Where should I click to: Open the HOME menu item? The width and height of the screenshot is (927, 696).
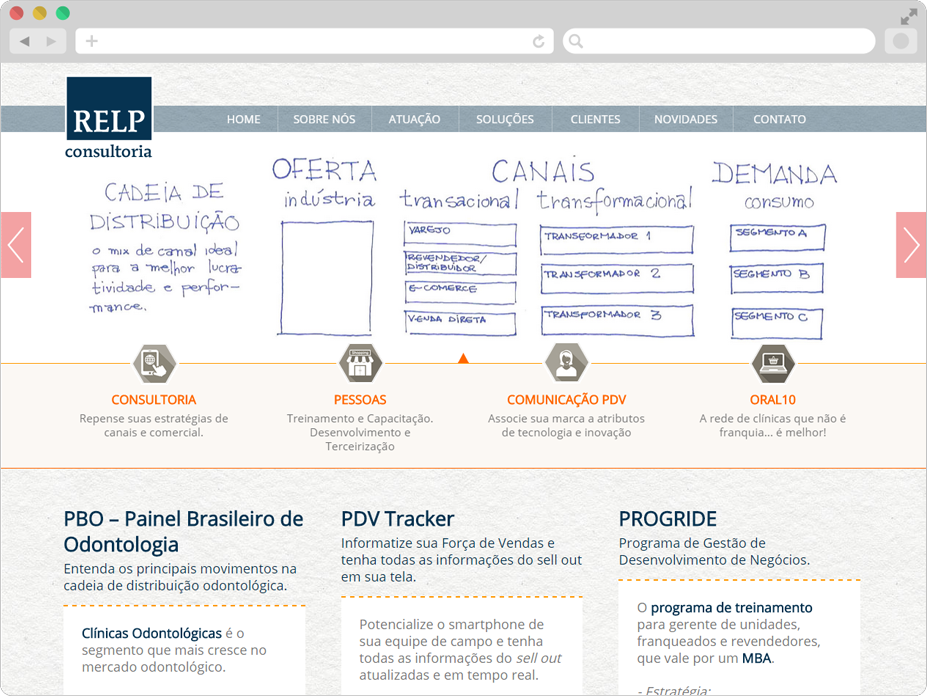[243, 119]
